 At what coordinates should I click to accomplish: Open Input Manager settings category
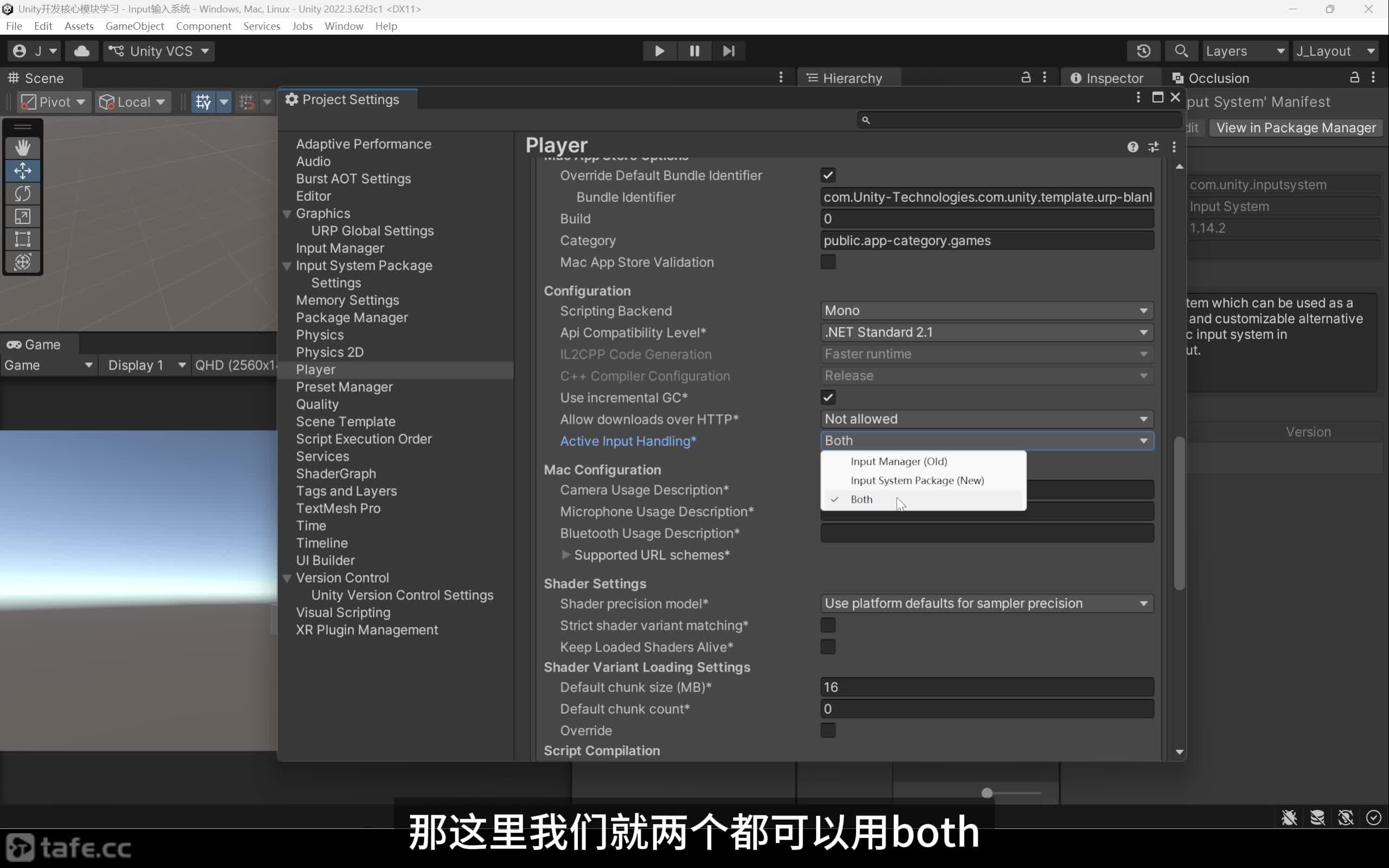click(340, 248)
